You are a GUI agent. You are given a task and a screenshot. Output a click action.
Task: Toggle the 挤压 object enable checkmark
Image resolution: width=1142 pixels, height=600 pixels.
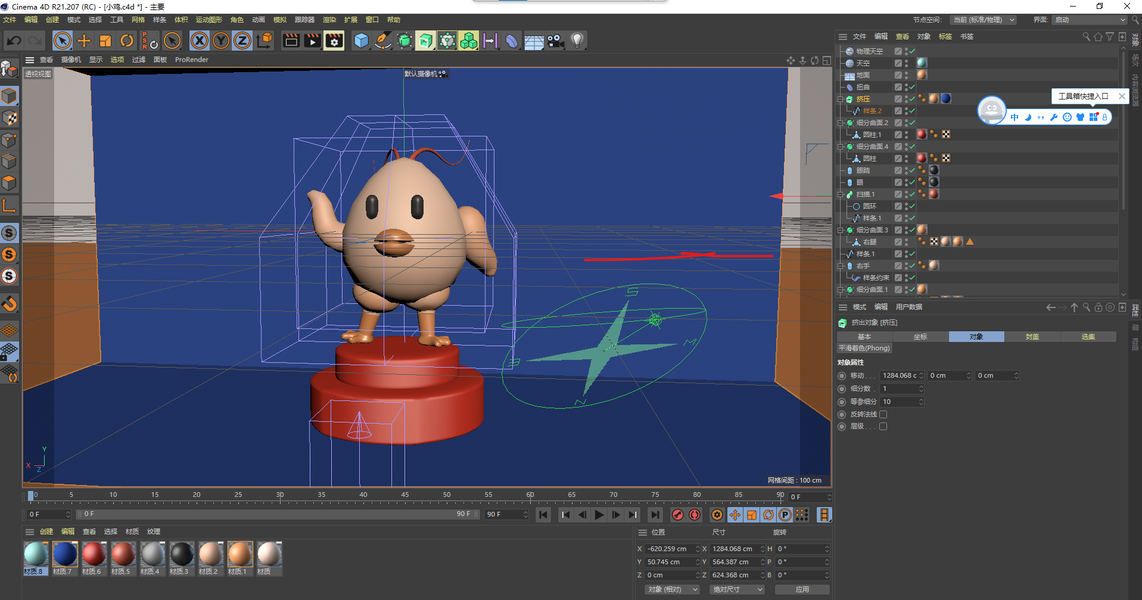[912, 98]
